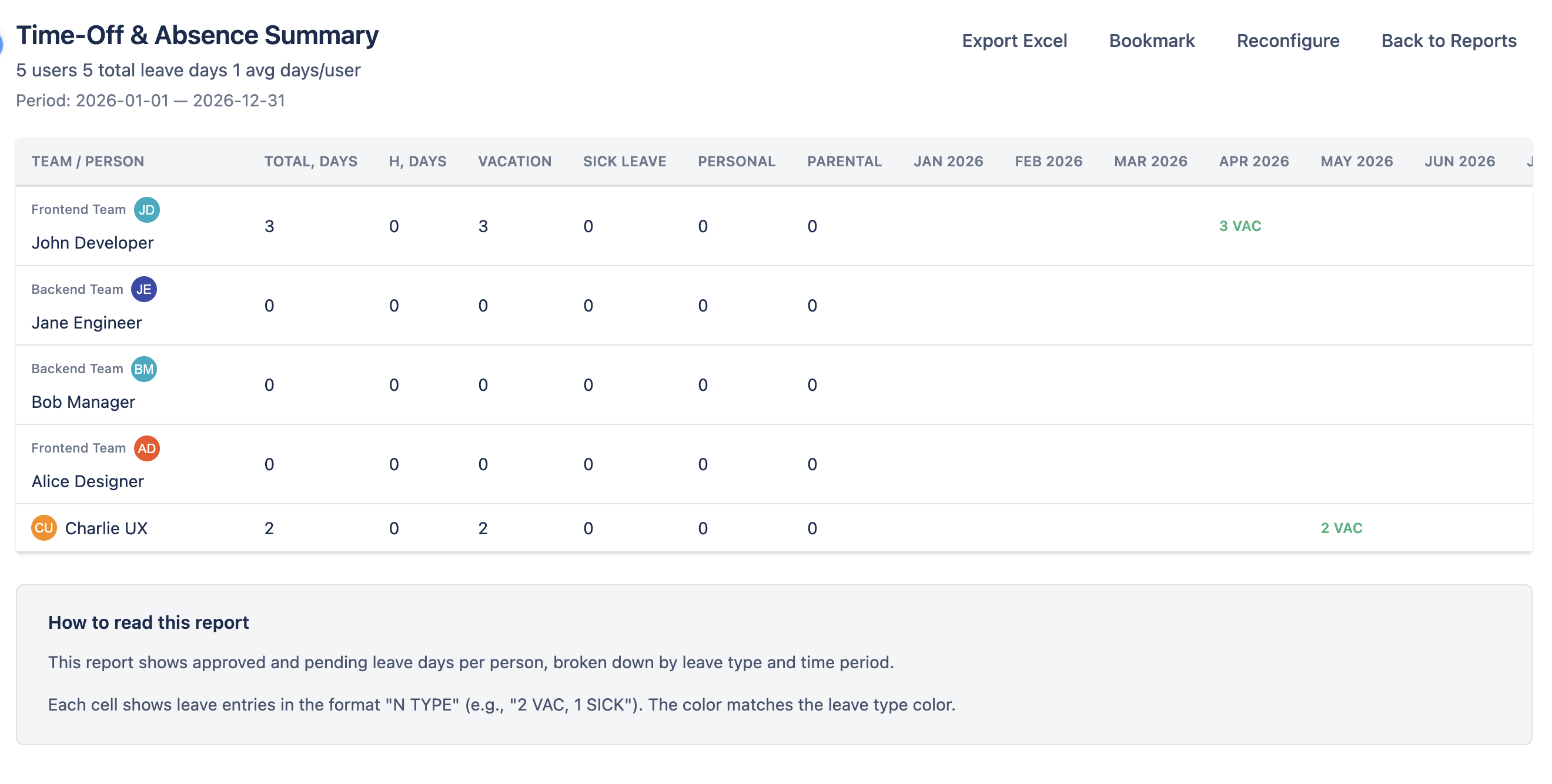
Task: Open John Developer's name row
Action: point(92,243)
